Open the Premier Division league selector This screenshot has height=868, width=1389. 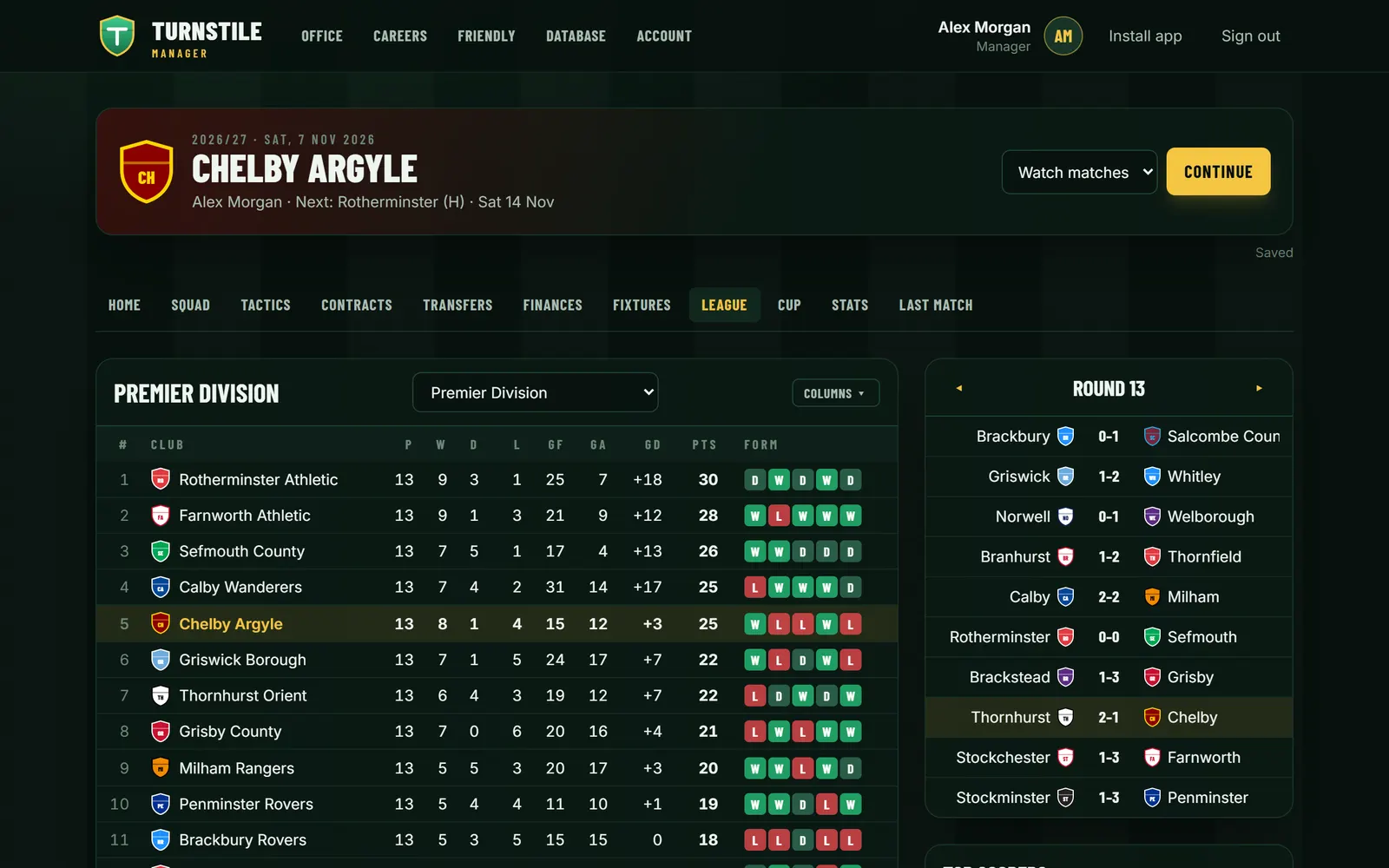(535, 392)
